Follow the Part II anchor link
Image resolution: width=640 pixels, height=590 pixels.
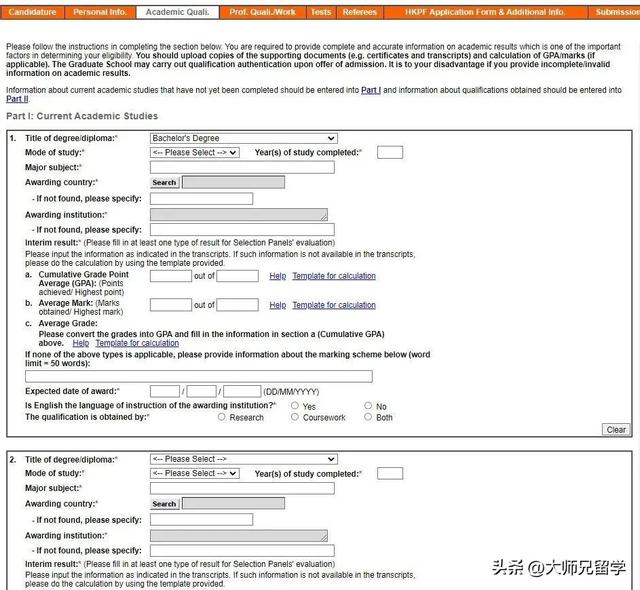click(x=17, y=99)
